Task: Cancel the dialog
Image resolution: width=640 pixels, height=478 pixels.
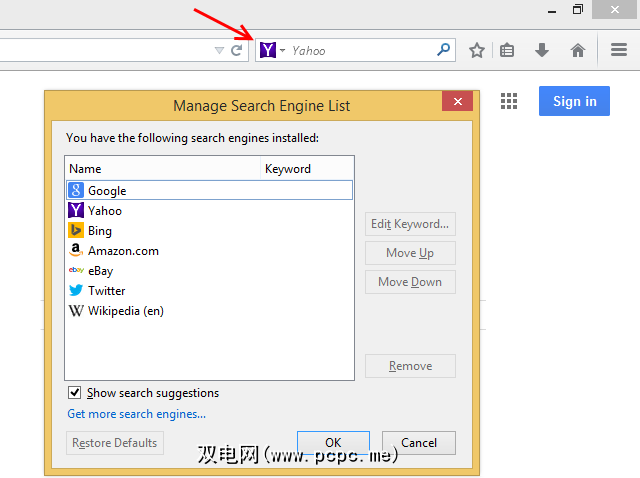Action: [x=419, y=442]
